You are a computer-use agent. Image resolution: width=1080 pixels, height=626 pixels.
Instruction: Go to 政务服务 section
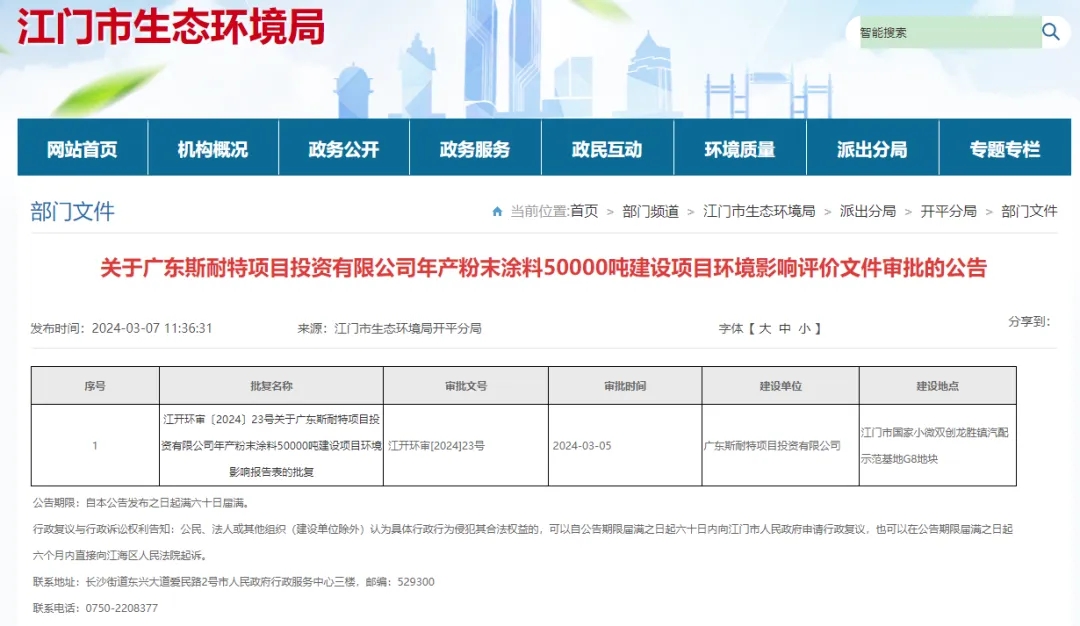(475, 149)
